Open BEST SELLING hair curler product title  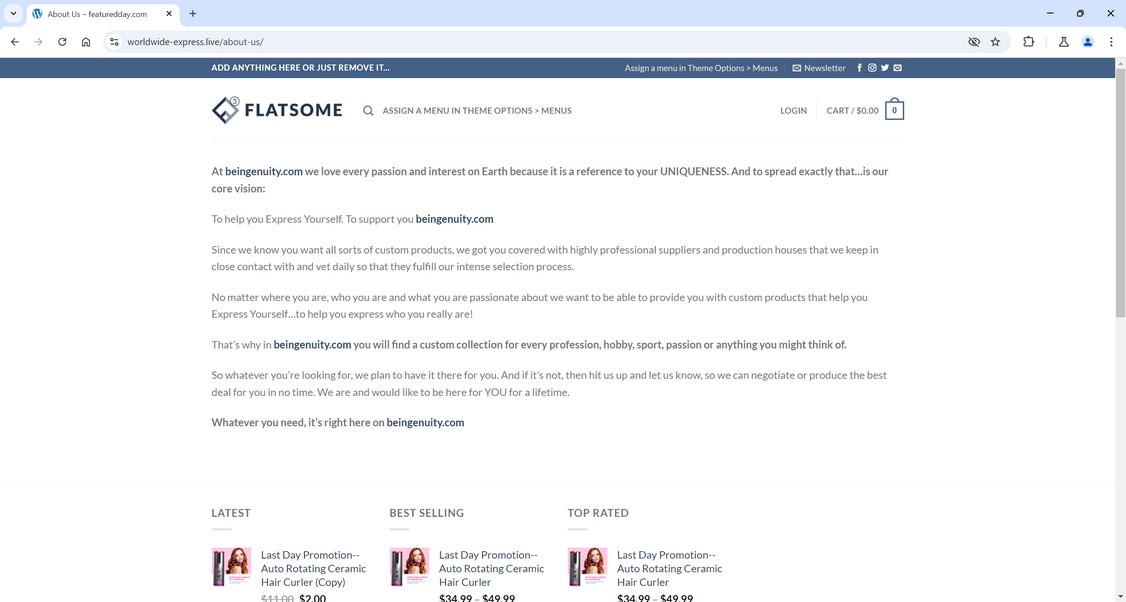tap(492, 568)
